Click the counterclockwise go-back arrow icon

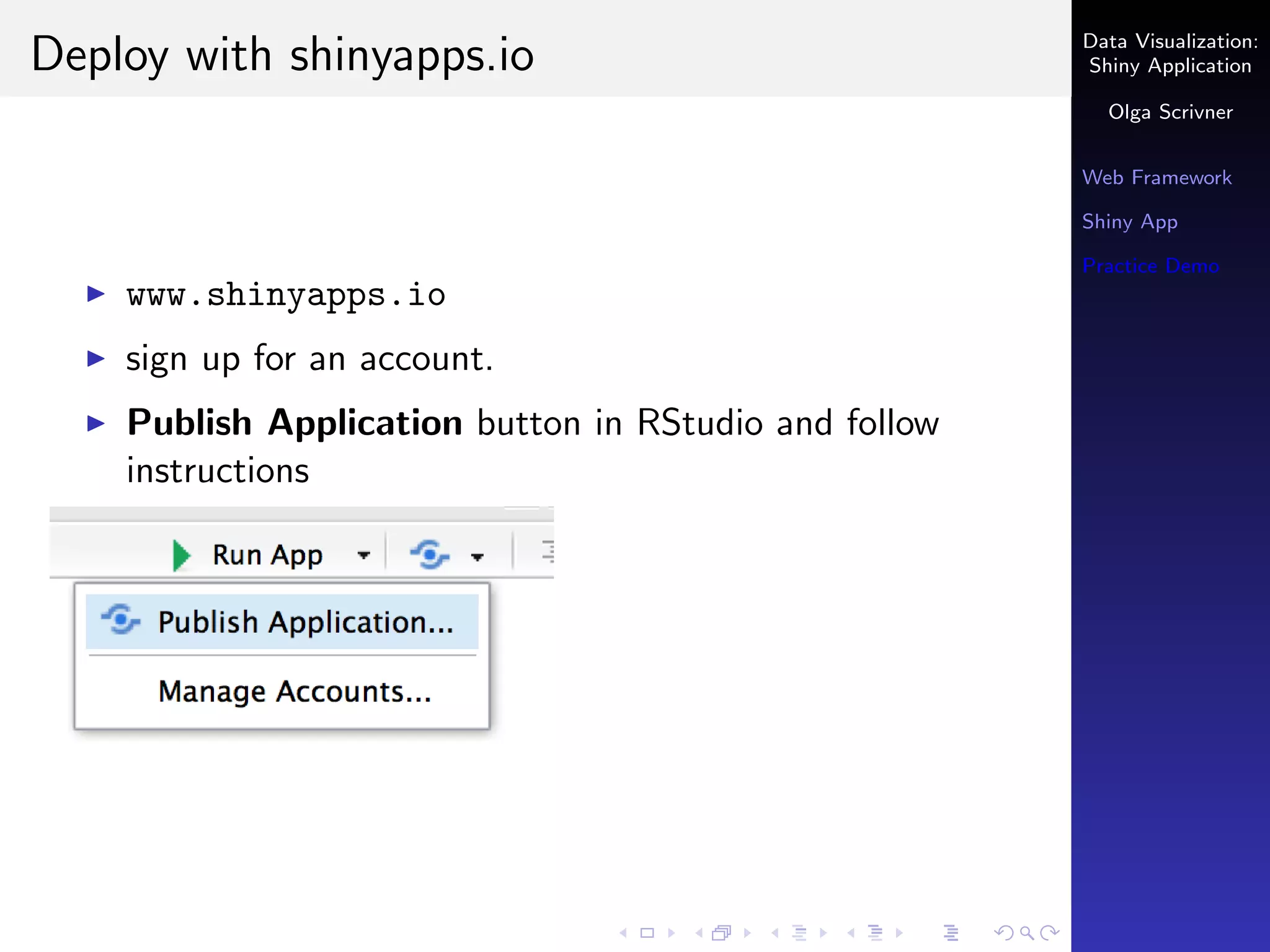coord(1004,933)
